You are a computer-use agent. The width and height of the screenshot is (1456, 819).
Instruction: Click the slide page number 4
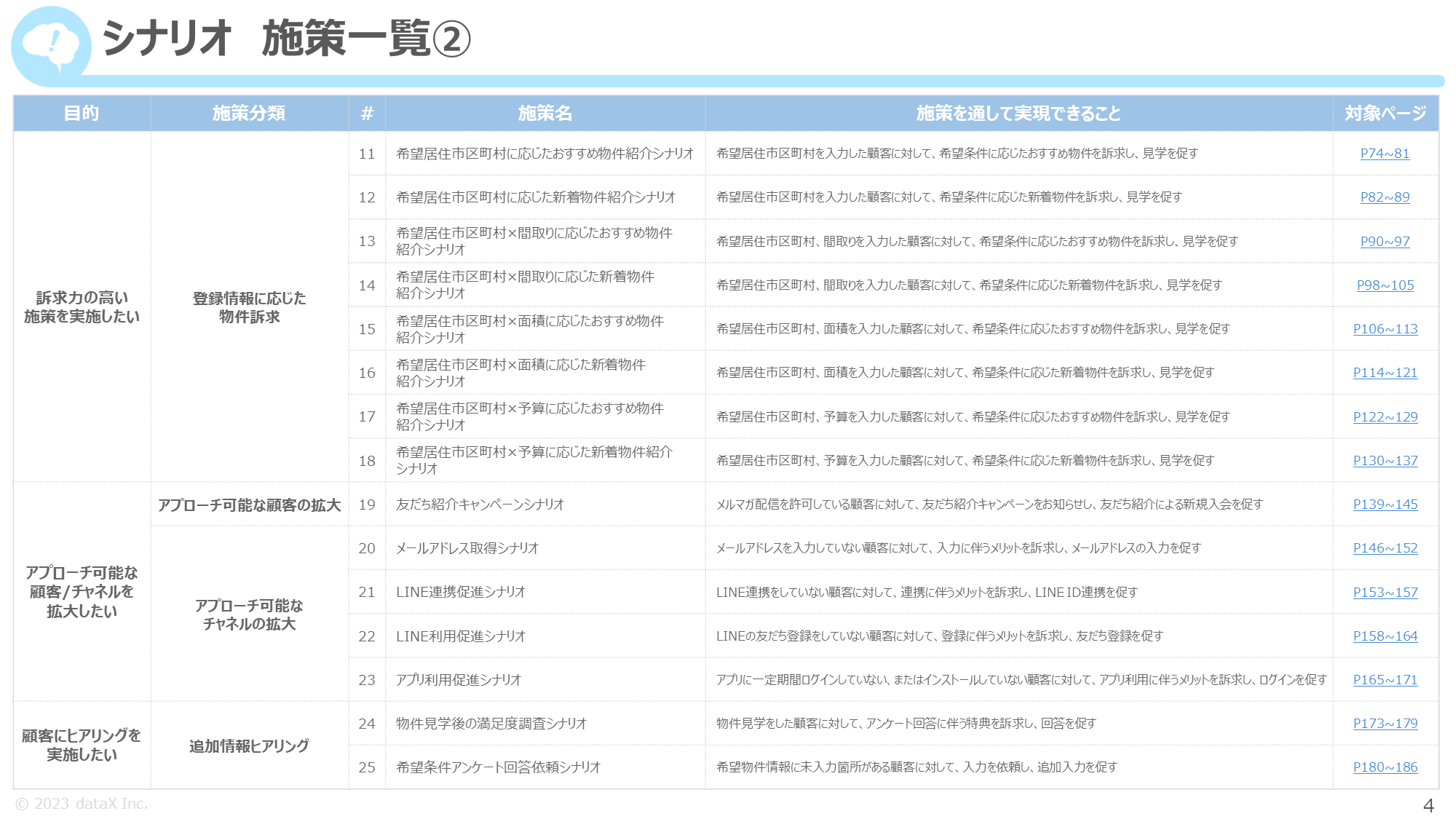point(1428,806)
